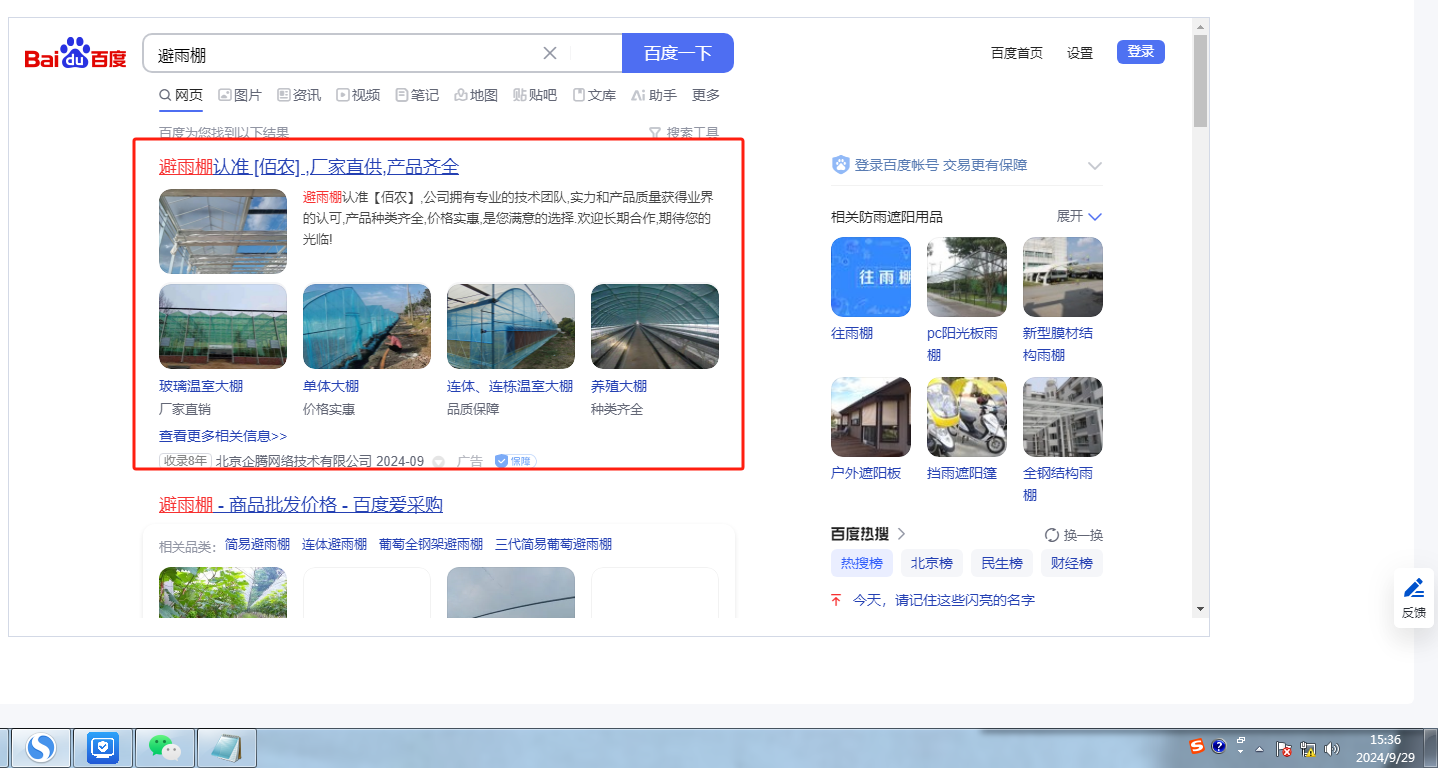Select the 北京榜 tab
This screenshot has height=768, width=1438.
[932, 563]
